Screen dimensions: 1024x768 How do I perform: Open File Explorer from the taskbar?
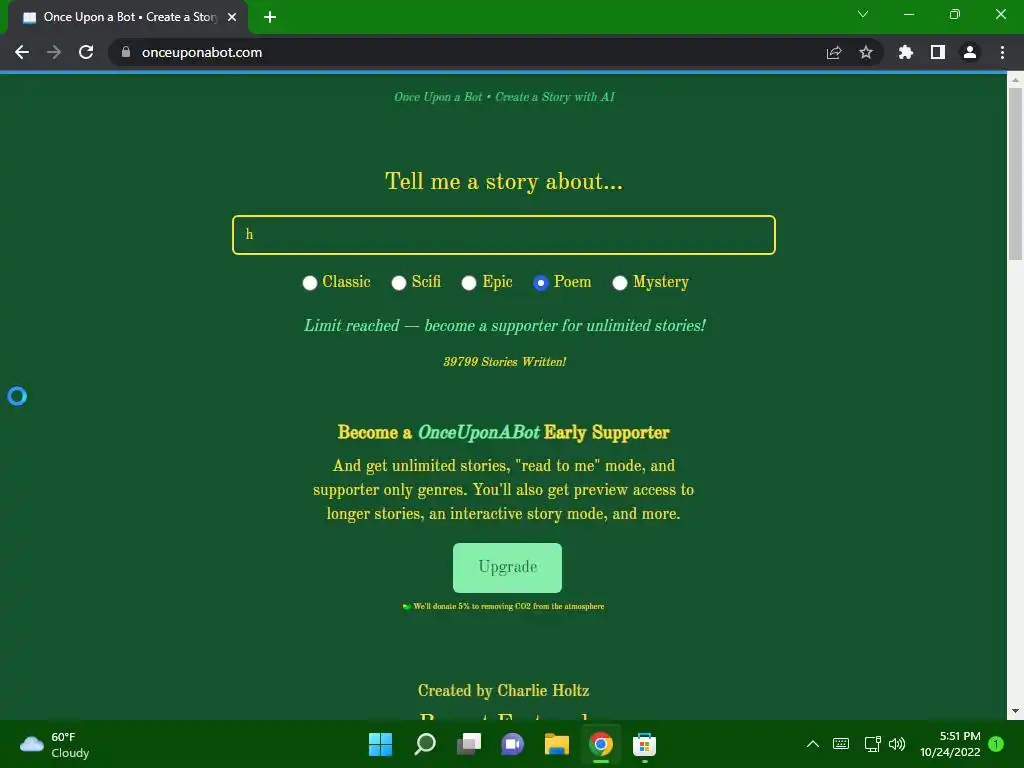tap(556, 744)
